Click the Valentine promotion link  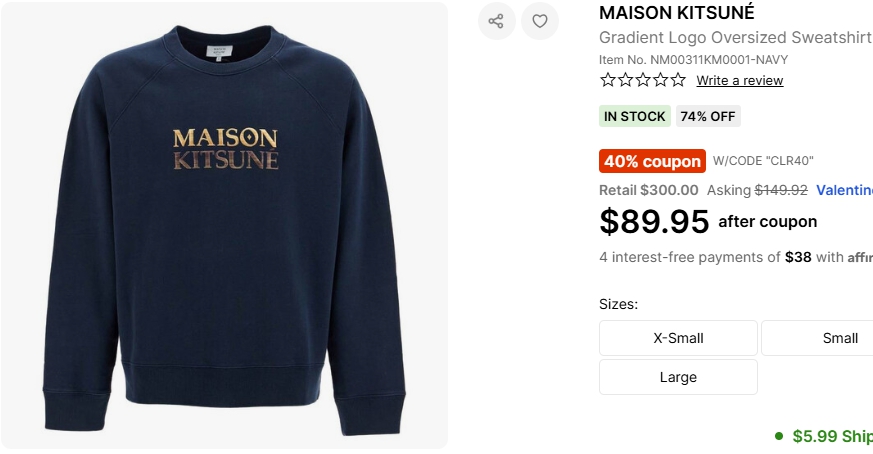(845, 190)
